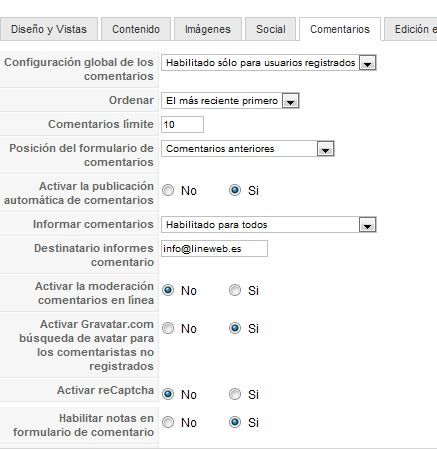Screen dimensions: 437x449
Task: Enable reCaptcha by selecting Si
Action: pyautogui.click(x=235, y=394)
